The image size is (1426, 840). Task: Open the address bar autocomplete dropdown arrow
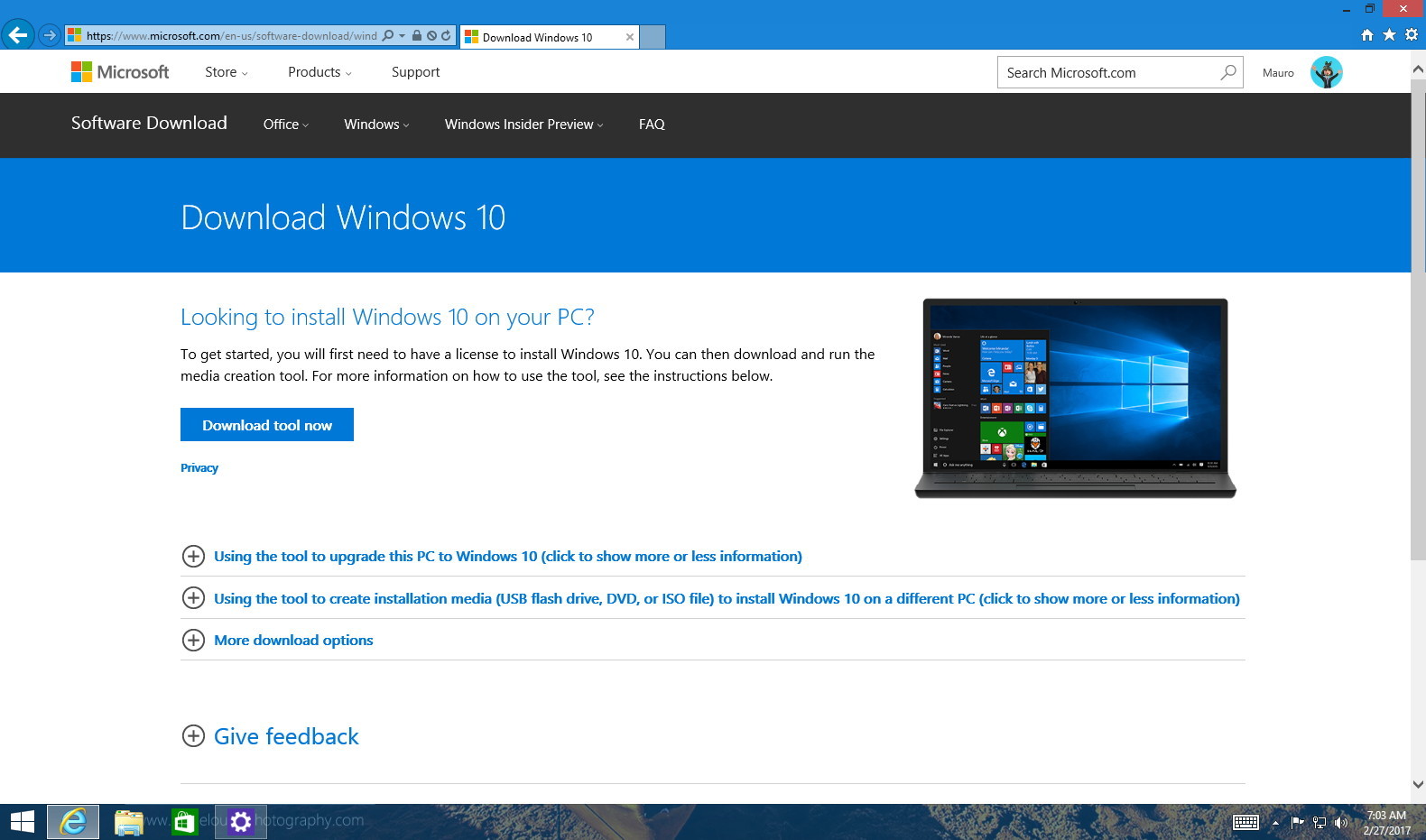point(402,36)
